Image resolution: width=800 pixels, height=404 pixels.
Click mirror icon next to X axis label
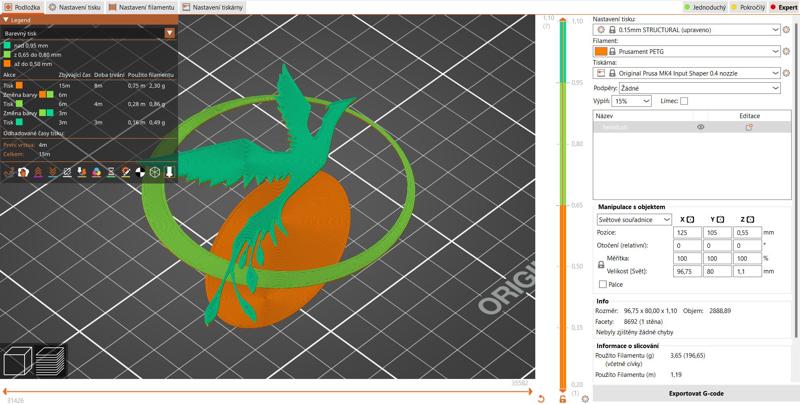click(x=690, y=219)
